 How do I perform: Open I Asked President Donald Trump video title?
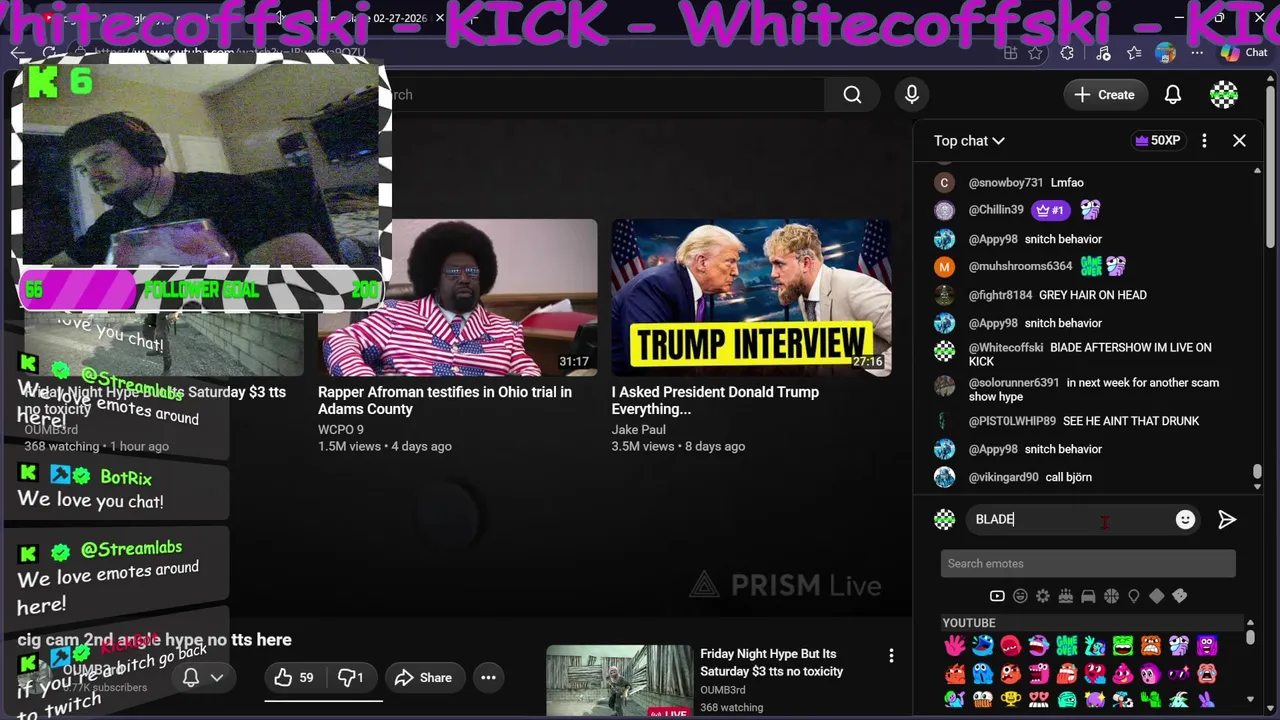pos(715,400)
